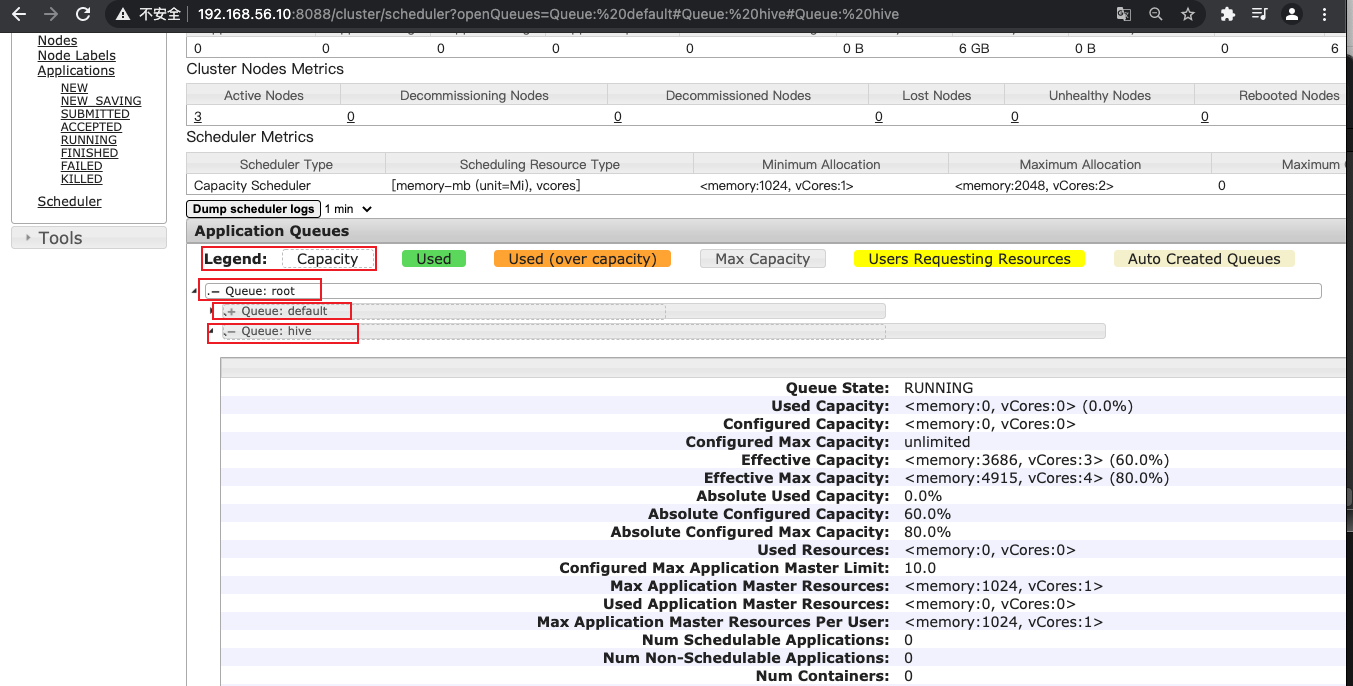Viewport: 1353px width, 686px height.
Task: Filter applications by NEW_SAVING state
Action: (x=101, y=101)
